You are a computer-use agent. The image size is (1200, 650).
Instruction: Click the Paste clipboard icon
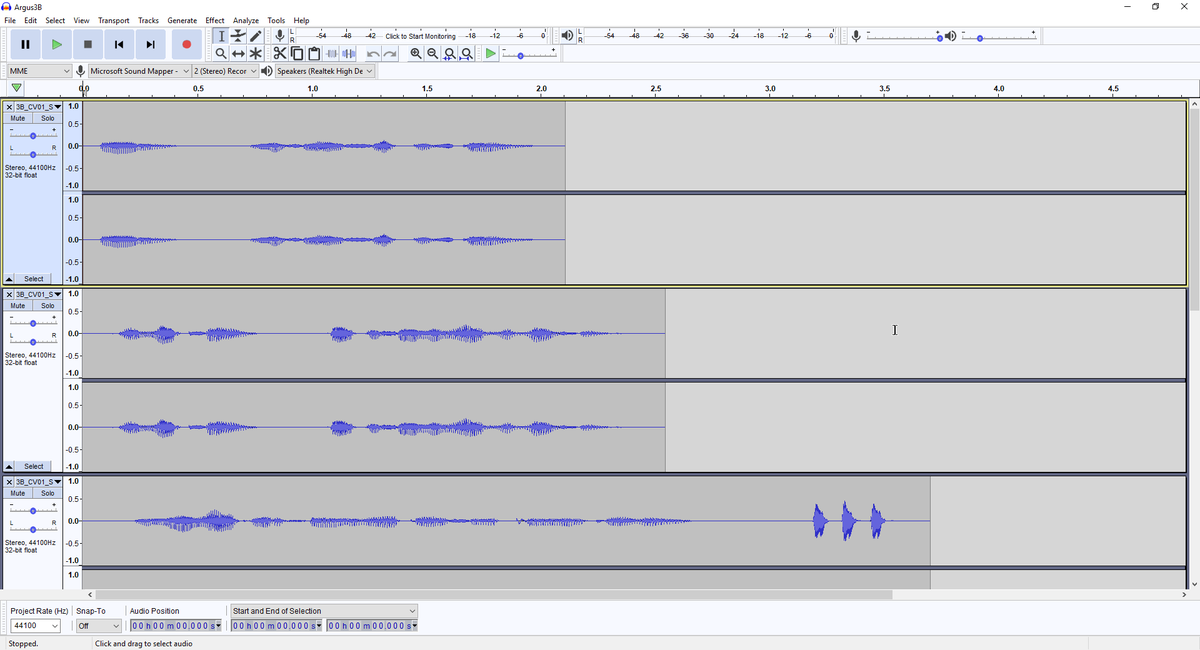tap(314, 53)
